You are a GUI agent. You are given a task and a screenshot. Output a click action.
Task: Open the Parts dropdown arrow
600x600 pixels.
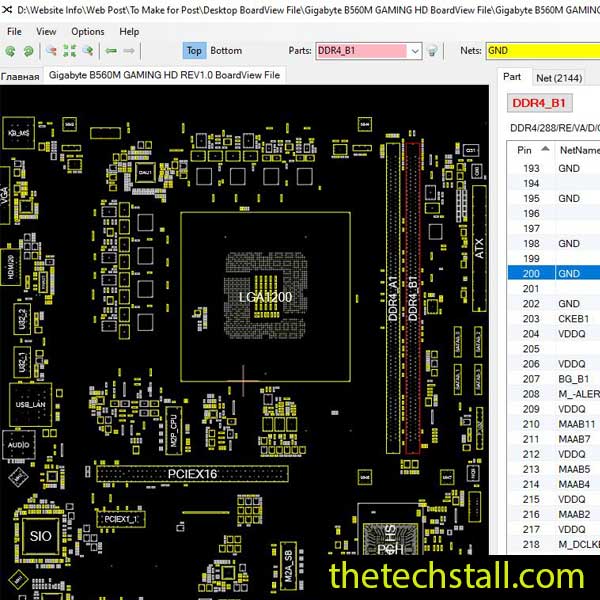(x=415, y=51)
